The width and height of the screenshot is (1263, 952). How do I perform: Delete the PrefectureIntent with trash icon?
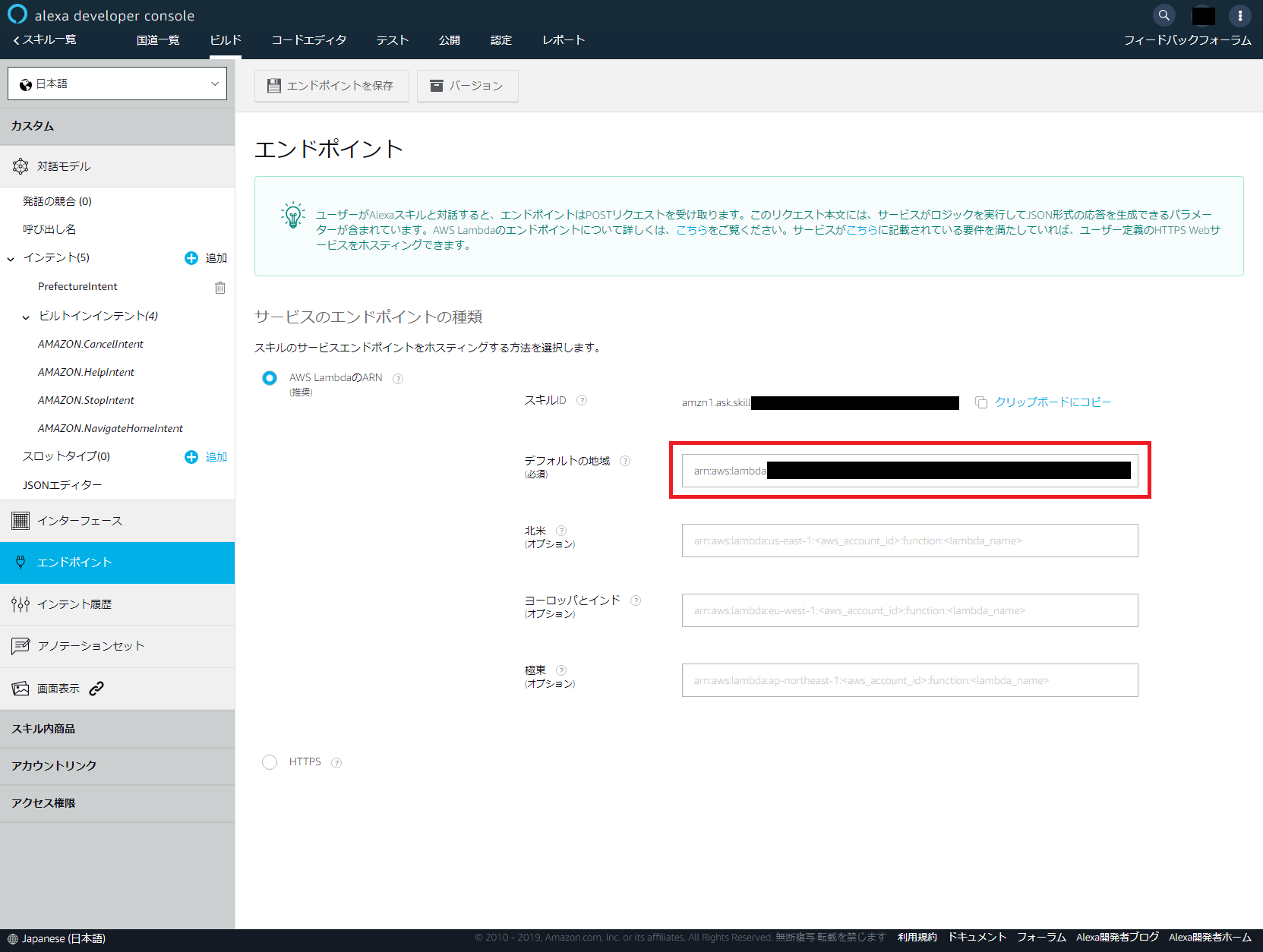coord(219,287)
